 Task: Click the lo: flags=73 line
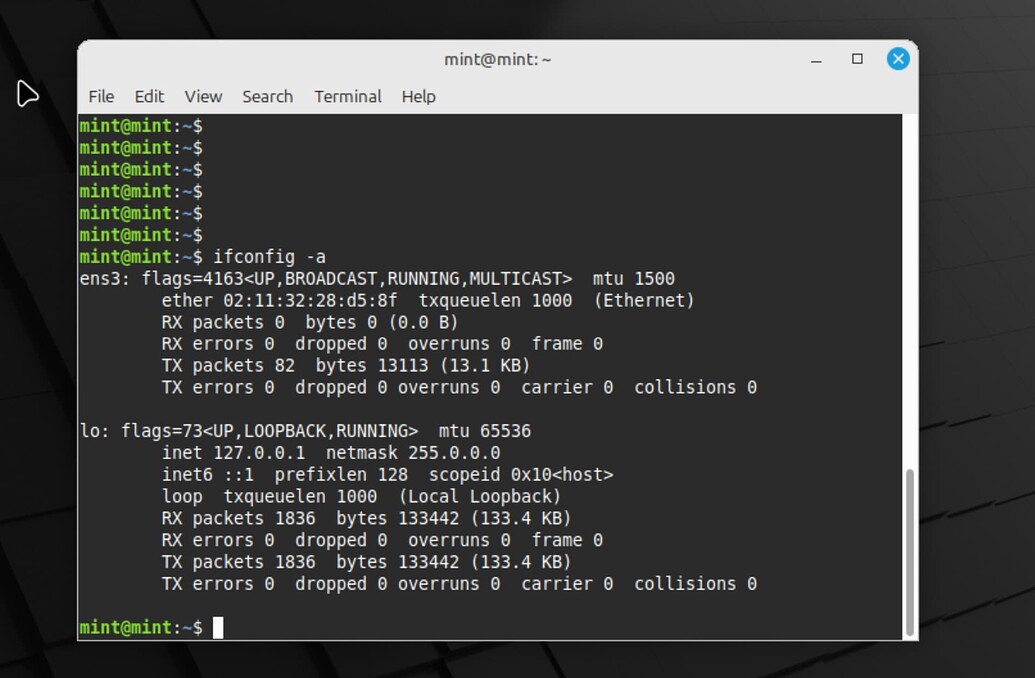click(305, 431)
